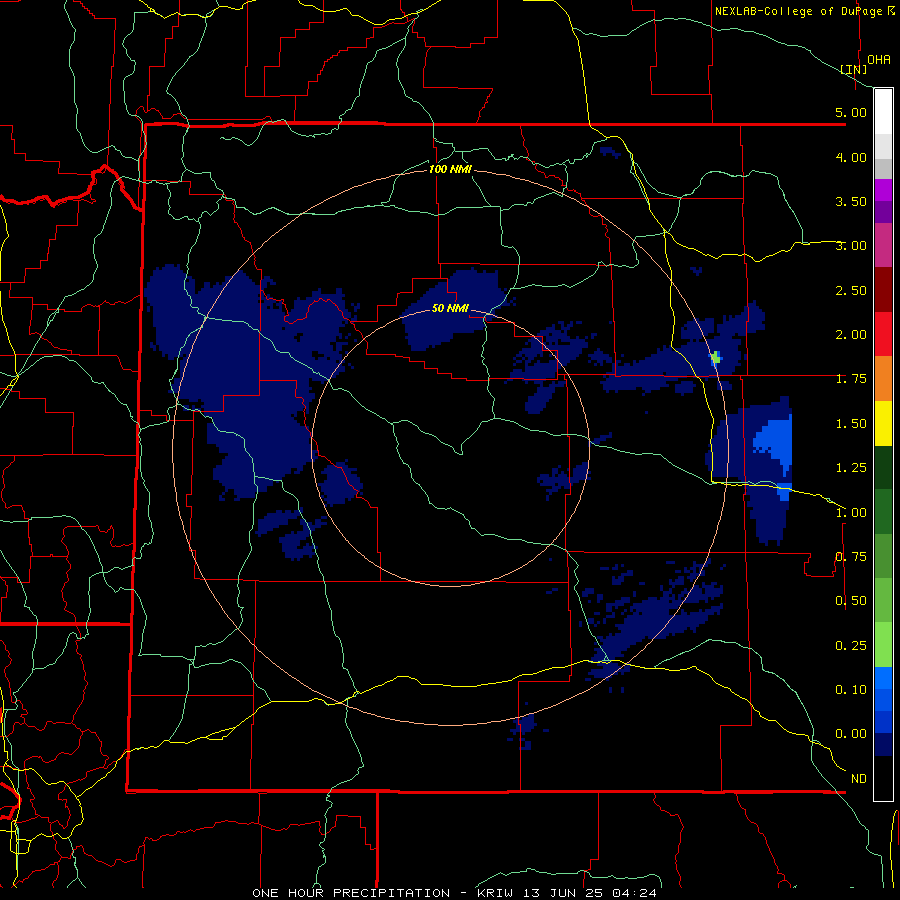Pick the yellow 1.50 legend color
The height and width of the screenshot is (900, 900).
click(x=883, y=423)
